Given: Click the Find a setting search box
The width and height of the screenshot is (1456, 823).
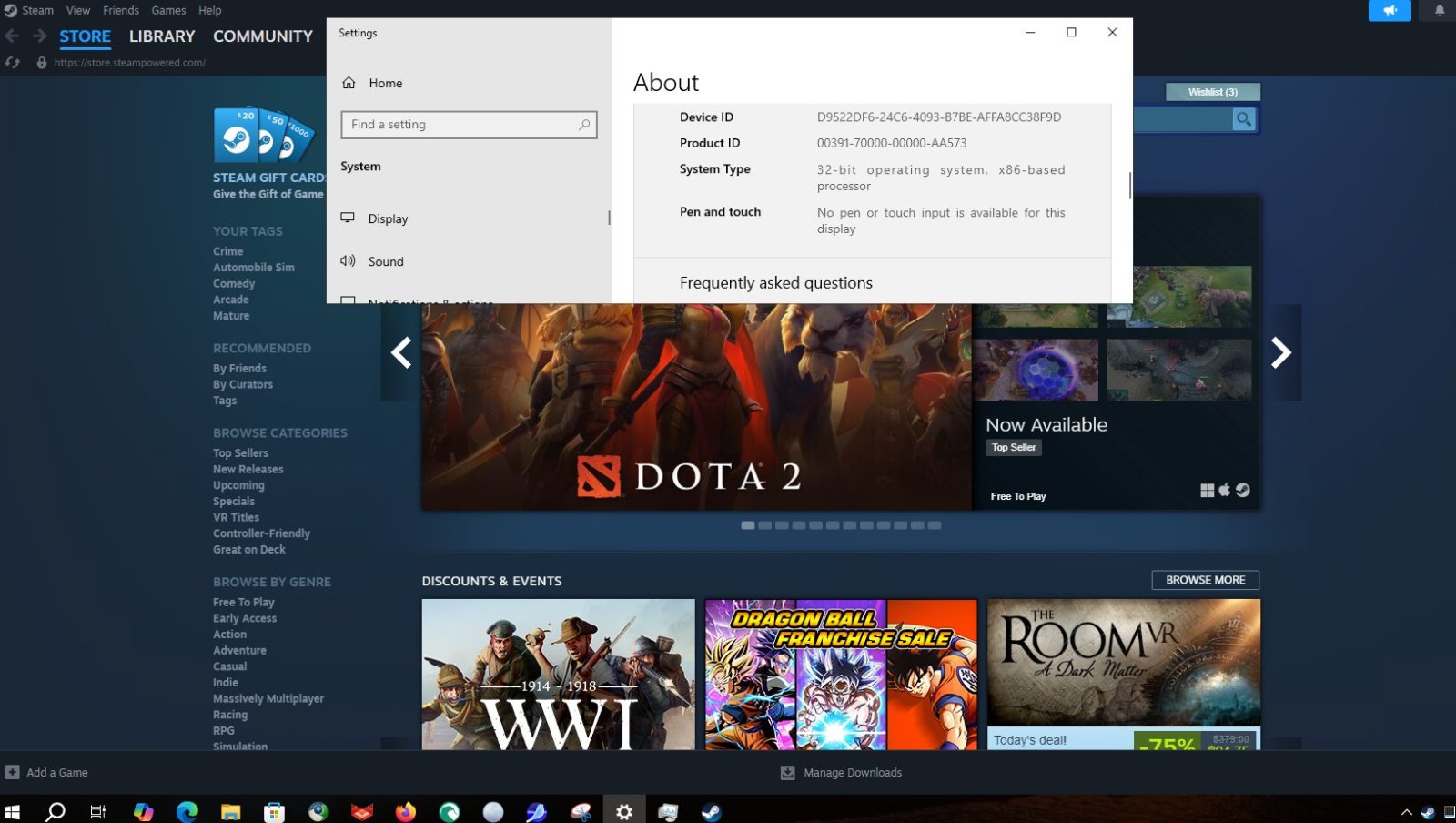Looking at the screenshot, I should click(469, 125).
